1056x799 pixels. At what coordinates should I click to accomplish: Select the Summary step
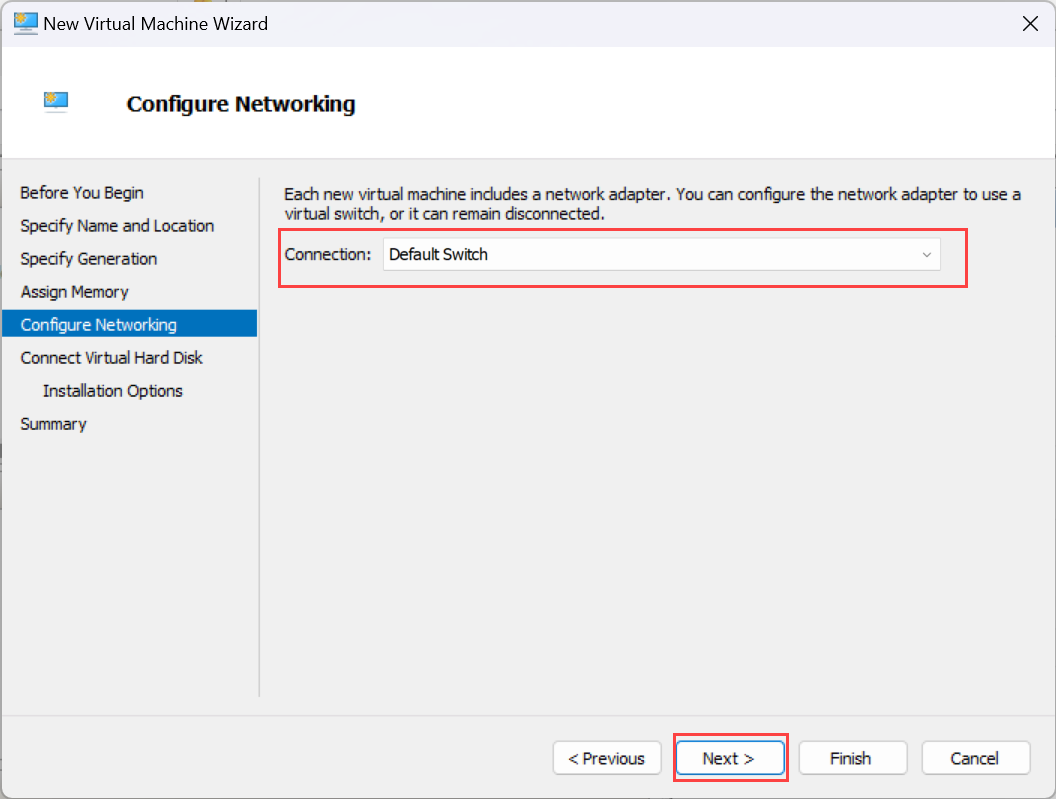53,423
